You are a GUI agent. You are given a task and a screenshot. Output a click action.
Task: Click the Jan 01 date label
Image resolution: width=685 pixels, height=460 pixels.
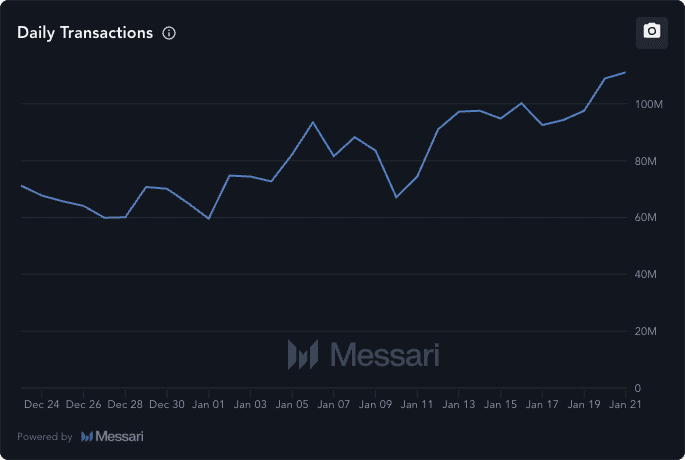point(209,405)
